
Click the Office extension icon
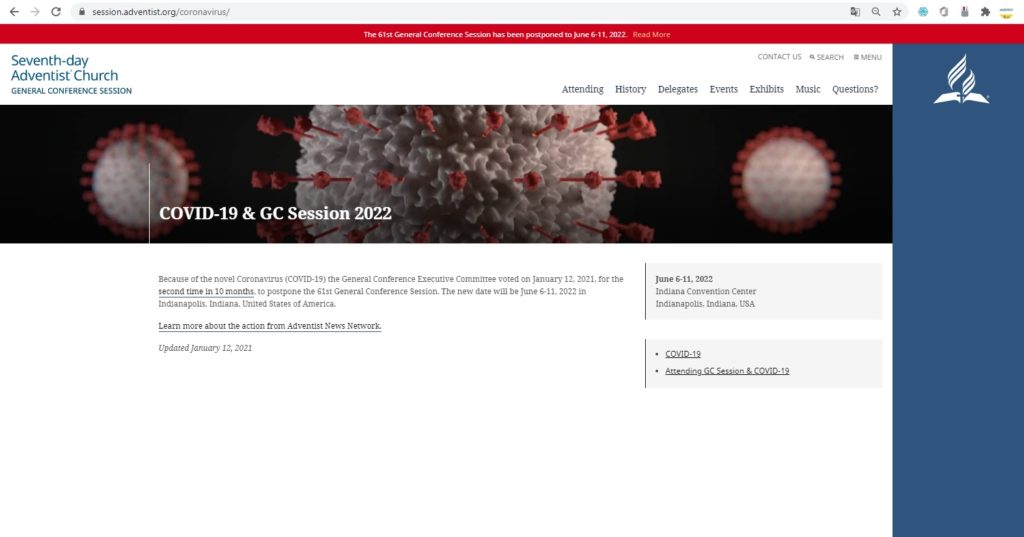pos(944,12)
